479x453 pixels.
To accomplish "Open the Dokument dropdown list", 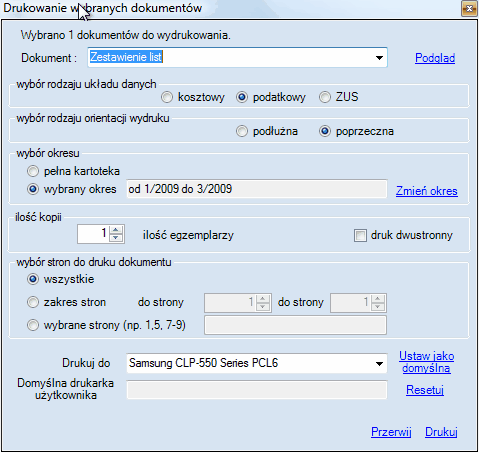I will pyautogui.click(x=379, y=58).
